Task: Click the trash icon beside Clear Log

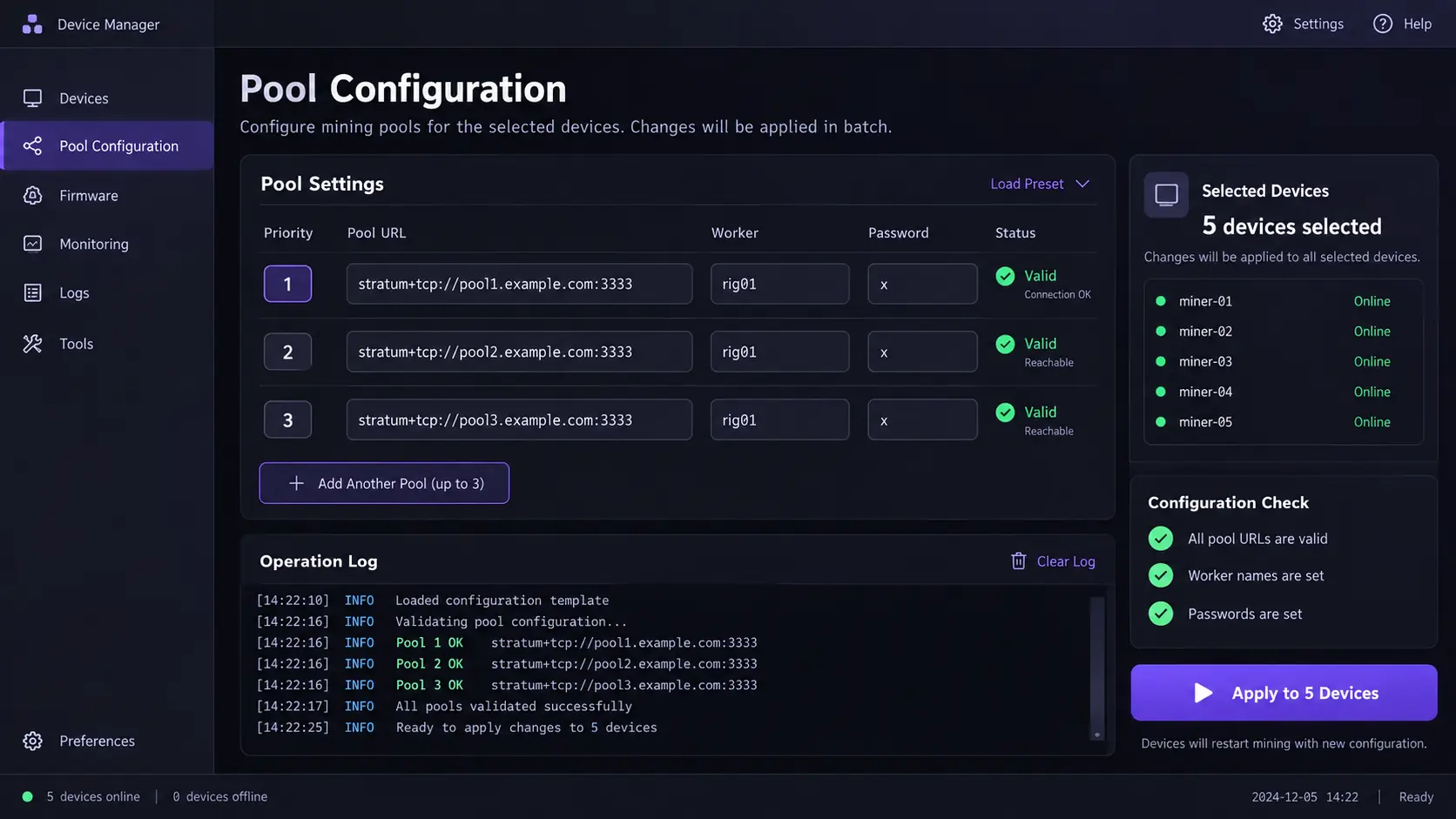Action: tap(1018, 561)
